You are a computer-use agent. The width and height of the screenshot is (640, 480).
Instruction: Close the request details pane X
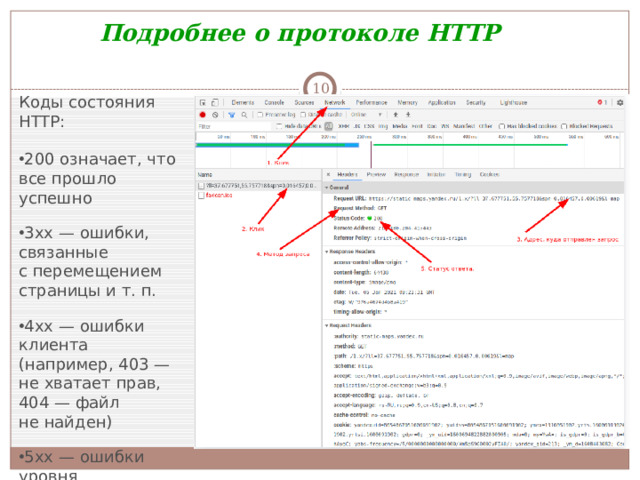tap(328, 174)
